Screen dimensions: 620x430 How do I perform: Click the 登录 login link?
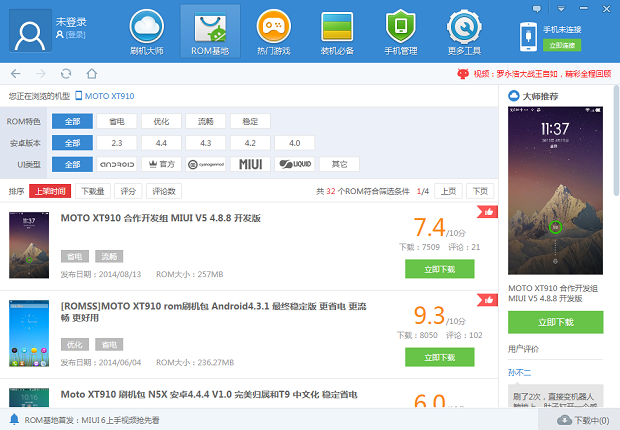coord(75,35)
